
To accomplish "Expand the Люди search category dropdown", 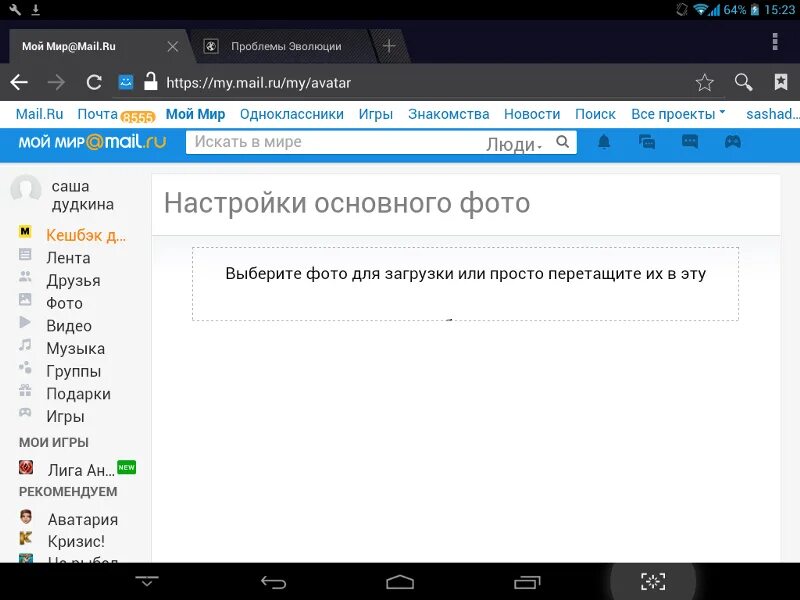I will pos(514,144).
